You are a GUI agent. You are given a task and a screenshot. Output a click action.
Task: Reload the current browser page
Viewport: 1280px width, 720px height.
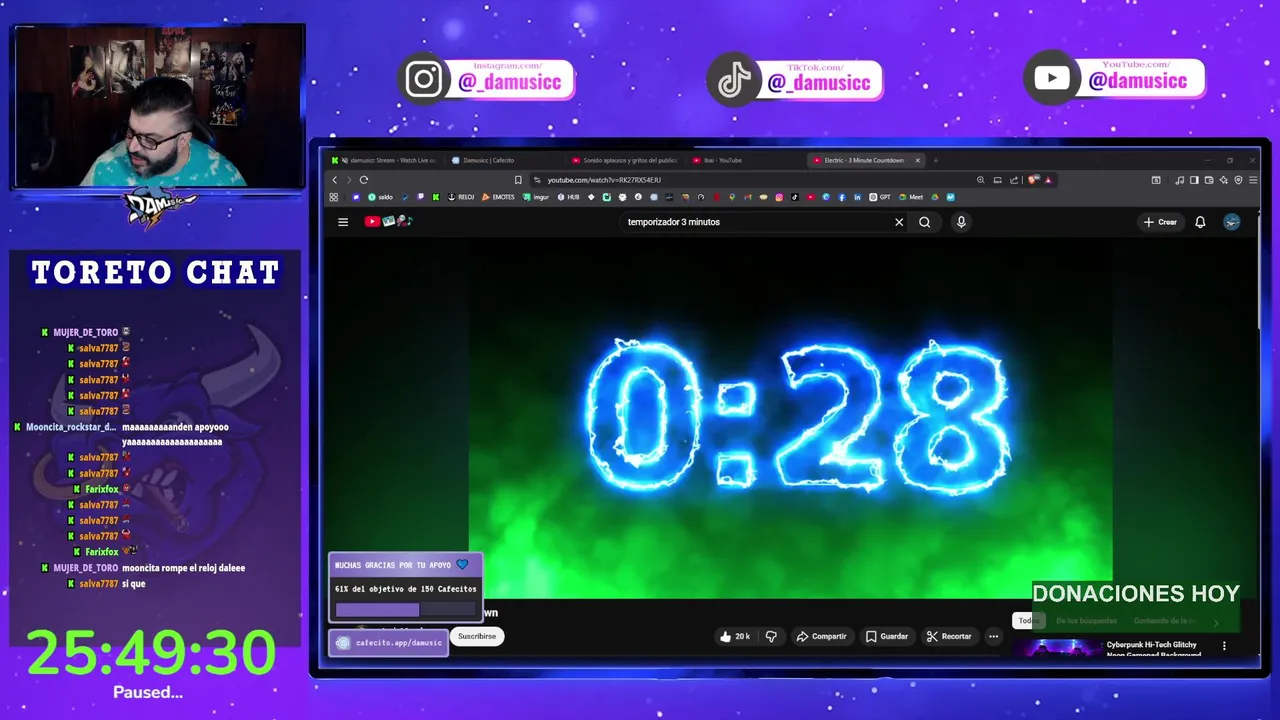(x=364, y=180)
